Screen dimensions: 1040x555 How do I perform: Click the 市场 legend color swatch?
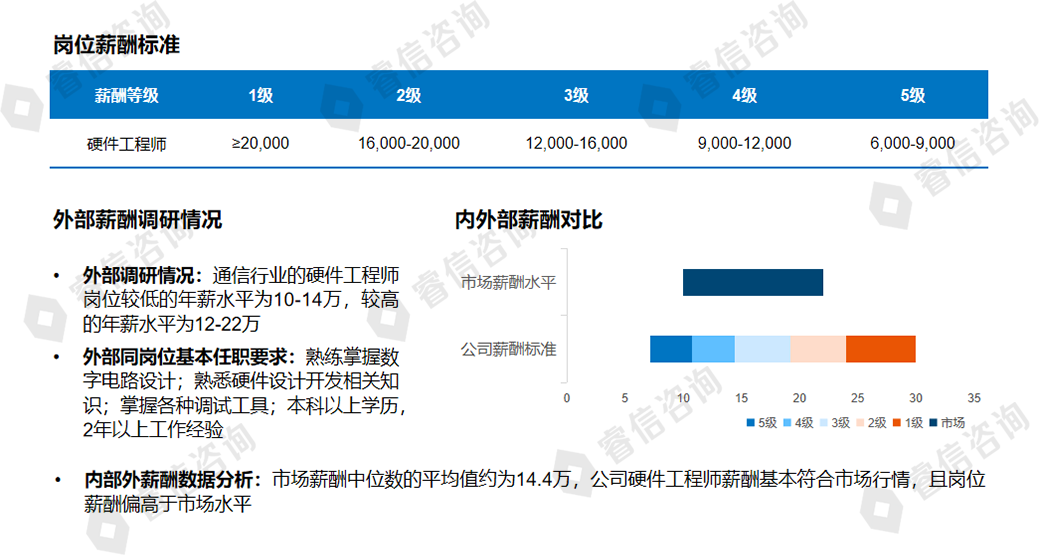935,423
